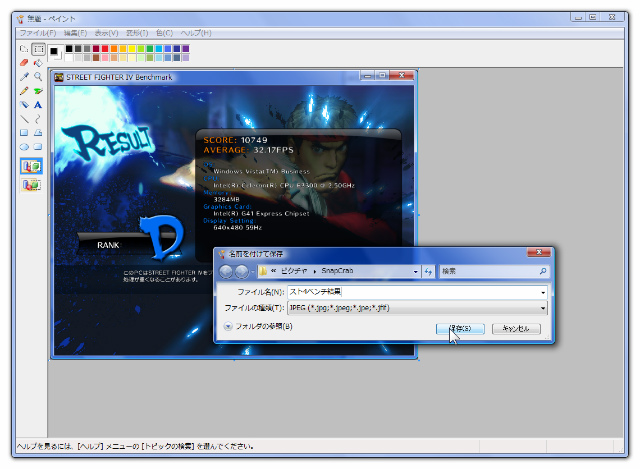Click SnapCrab in the address breadcrumb

337,271
